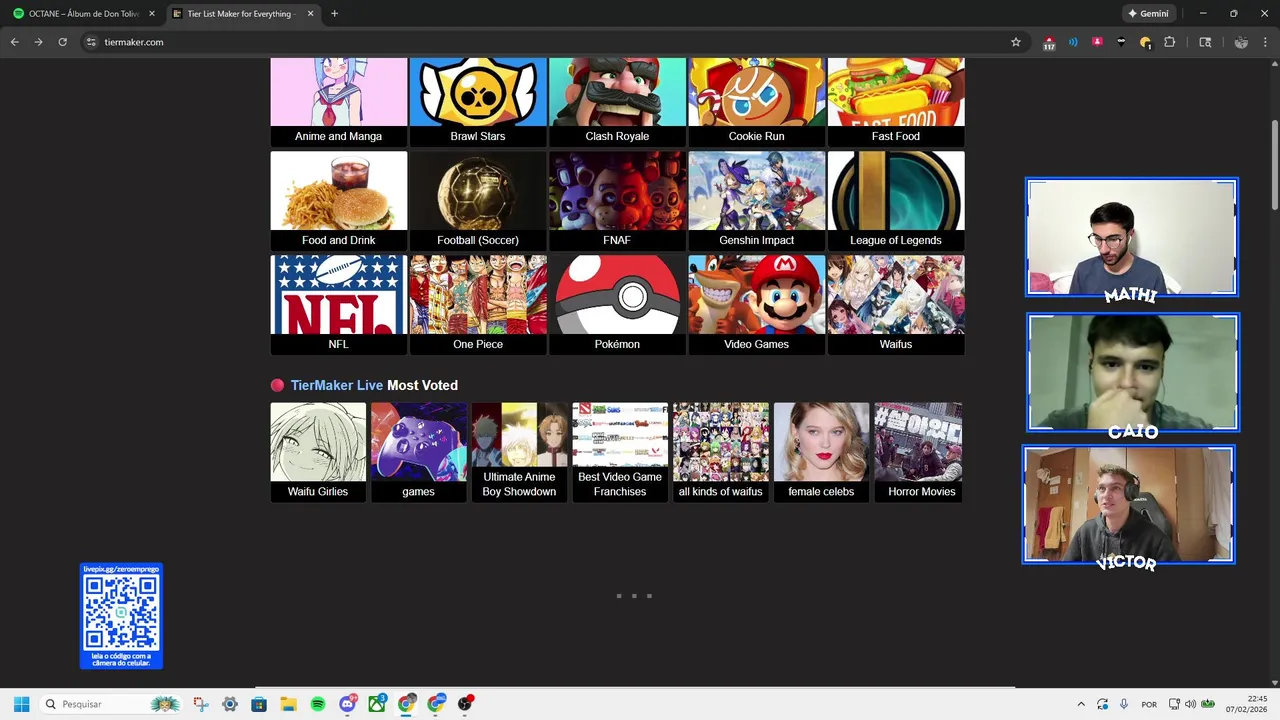The image size is (1280, 720).
Task: Close the Tier List Maker tab
Action: 310,14
